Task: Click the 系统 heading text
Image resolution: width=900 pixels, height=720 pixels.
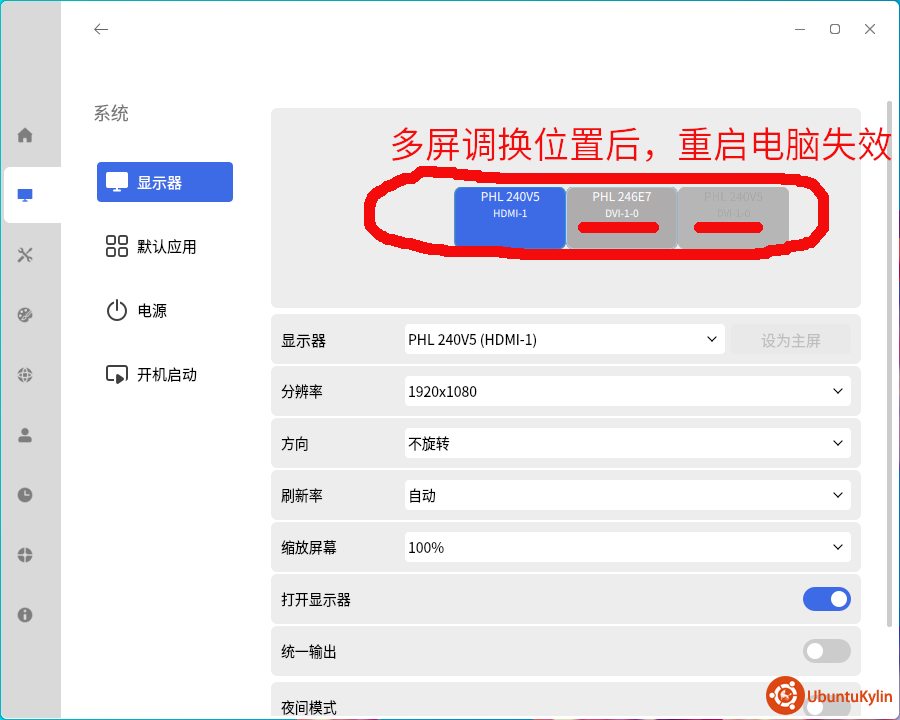Action: (x=111, y=113)
